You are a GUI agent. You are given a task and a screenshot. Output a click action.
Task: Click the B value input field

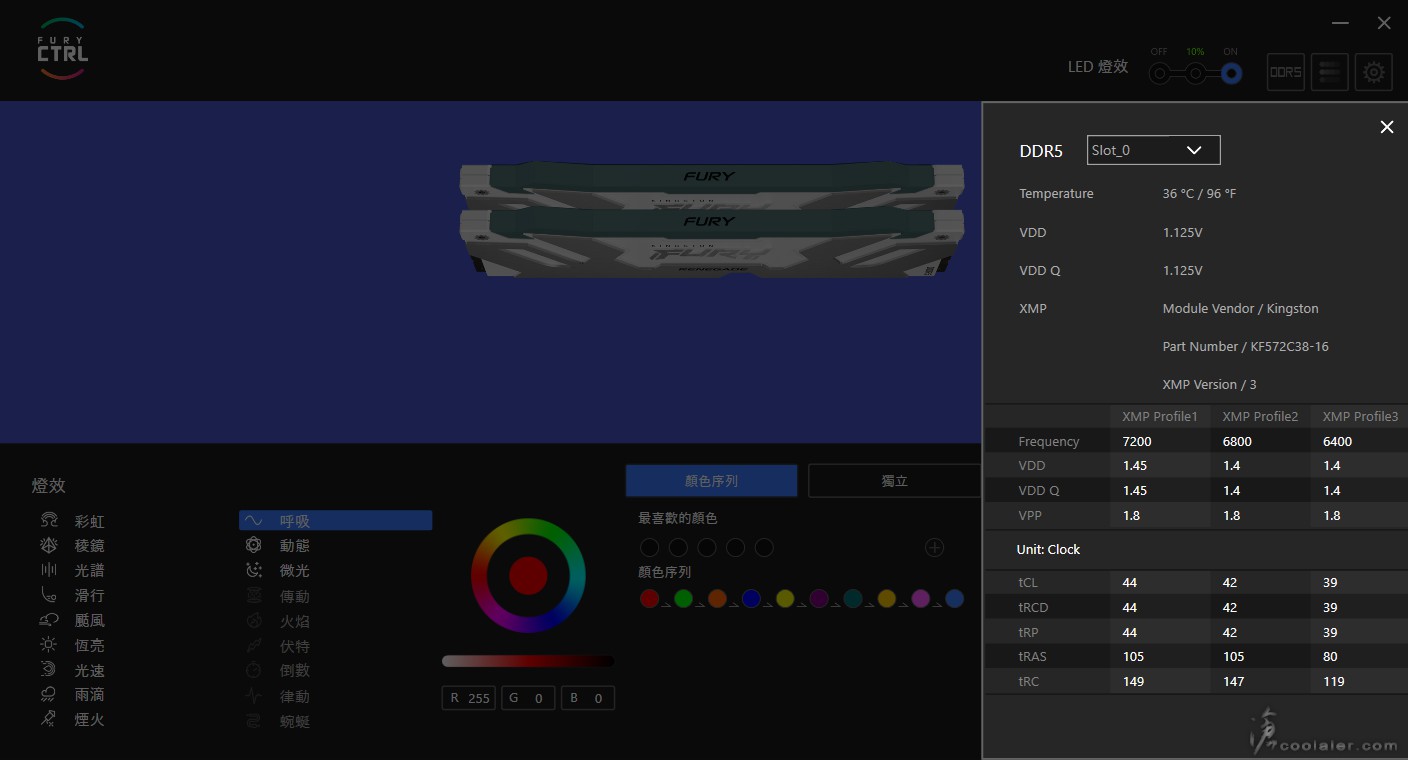tap(587, 698)
